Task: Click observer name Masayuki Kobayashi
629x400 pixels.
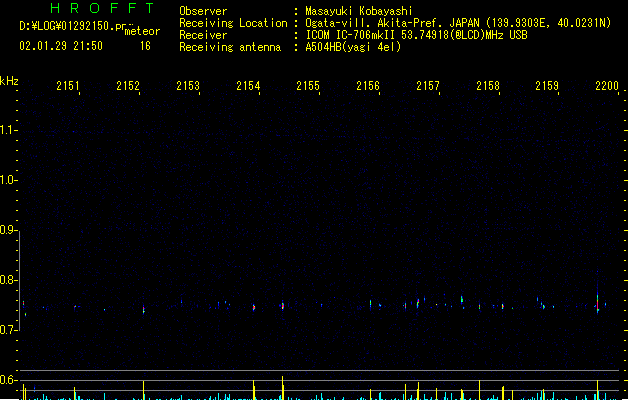Action: click(359, 11)
